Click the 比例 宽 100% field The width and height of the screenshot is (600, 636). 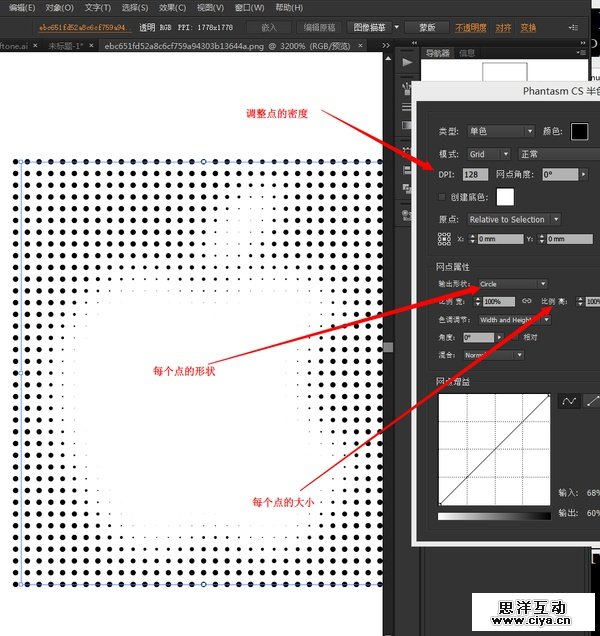(x=499, y=301)
